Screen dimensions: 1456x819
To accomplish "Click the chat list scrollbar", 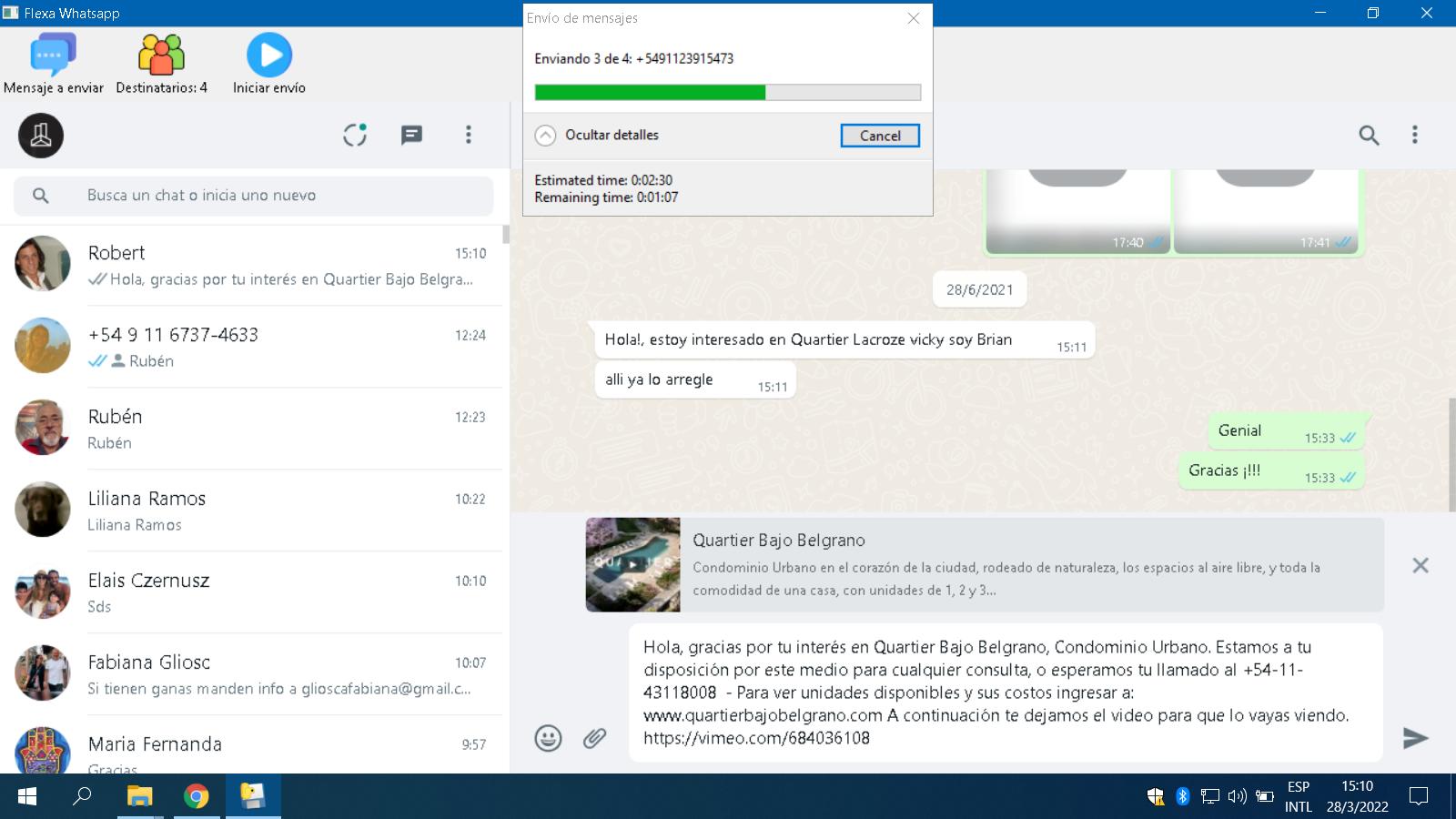I will pos(506,235).
